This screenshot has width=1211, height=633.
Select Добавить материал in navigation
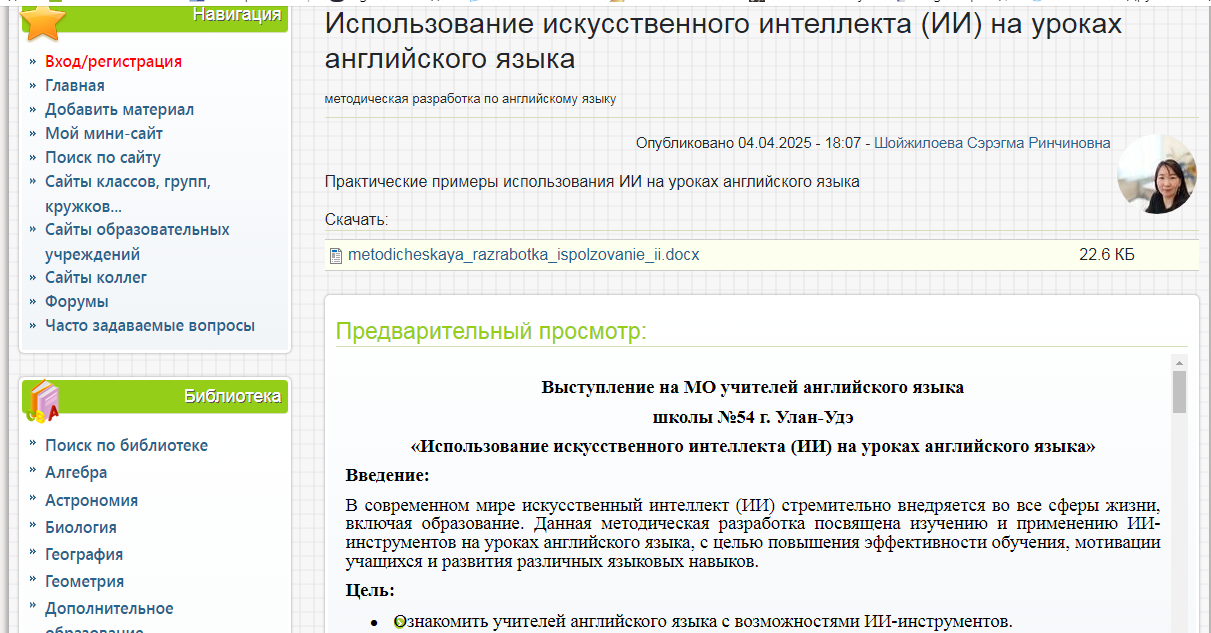tap(119, 109)
